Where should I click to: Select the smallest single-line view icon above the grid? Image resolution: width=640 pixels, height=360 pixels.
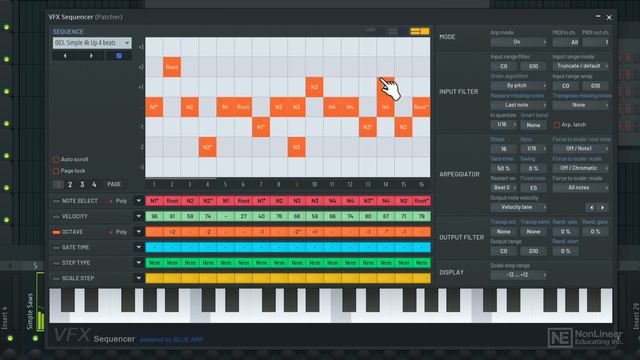tap(370, 30)
